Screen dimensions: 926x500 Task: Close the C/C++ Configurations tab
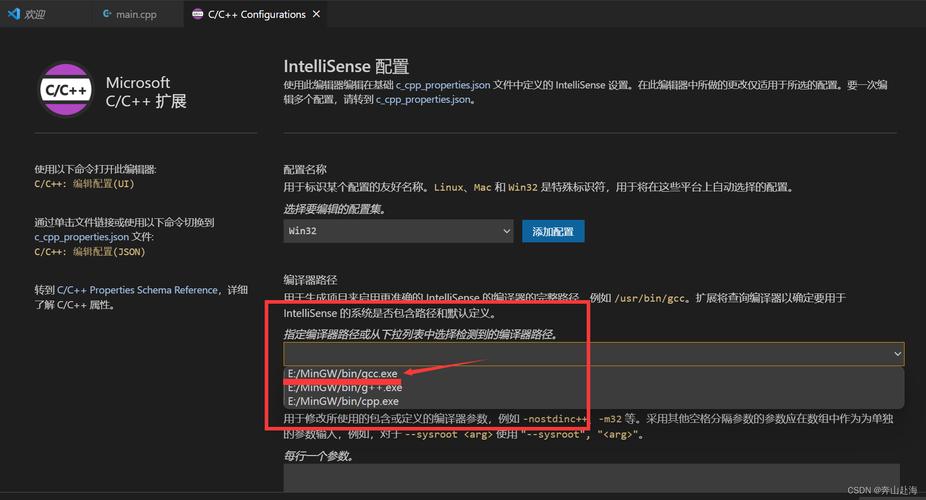pos(317,14)
